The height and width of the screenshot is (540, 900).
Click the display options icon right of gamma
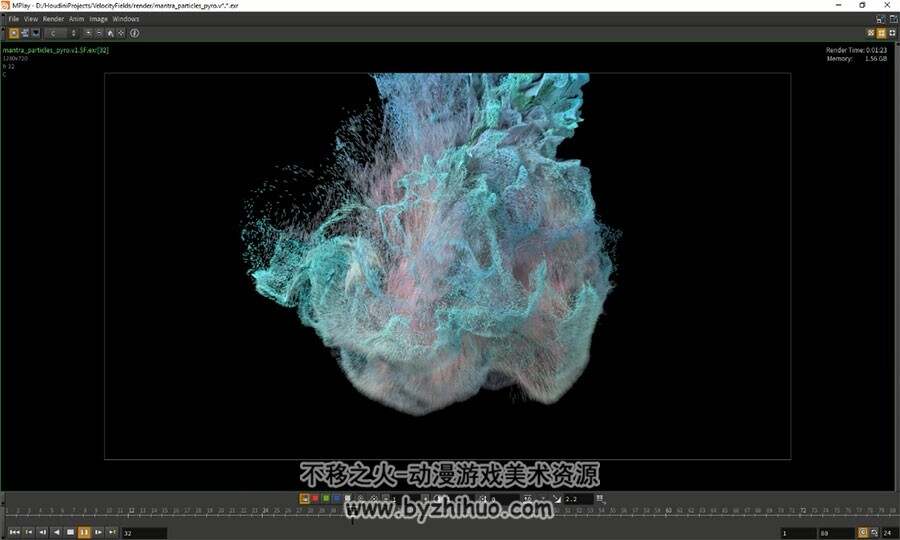[600, 499]
